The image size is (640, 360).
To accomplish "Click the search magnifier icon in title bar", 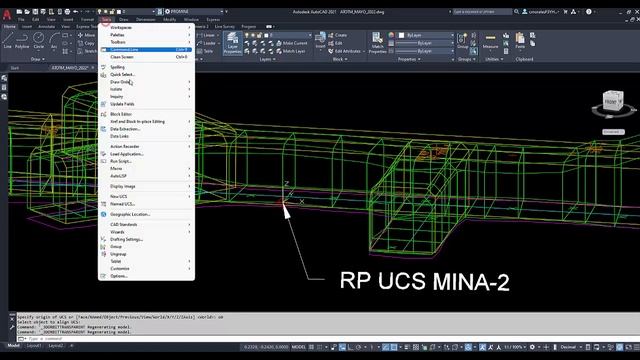I will pyautogui.click(x=516, y=12).
